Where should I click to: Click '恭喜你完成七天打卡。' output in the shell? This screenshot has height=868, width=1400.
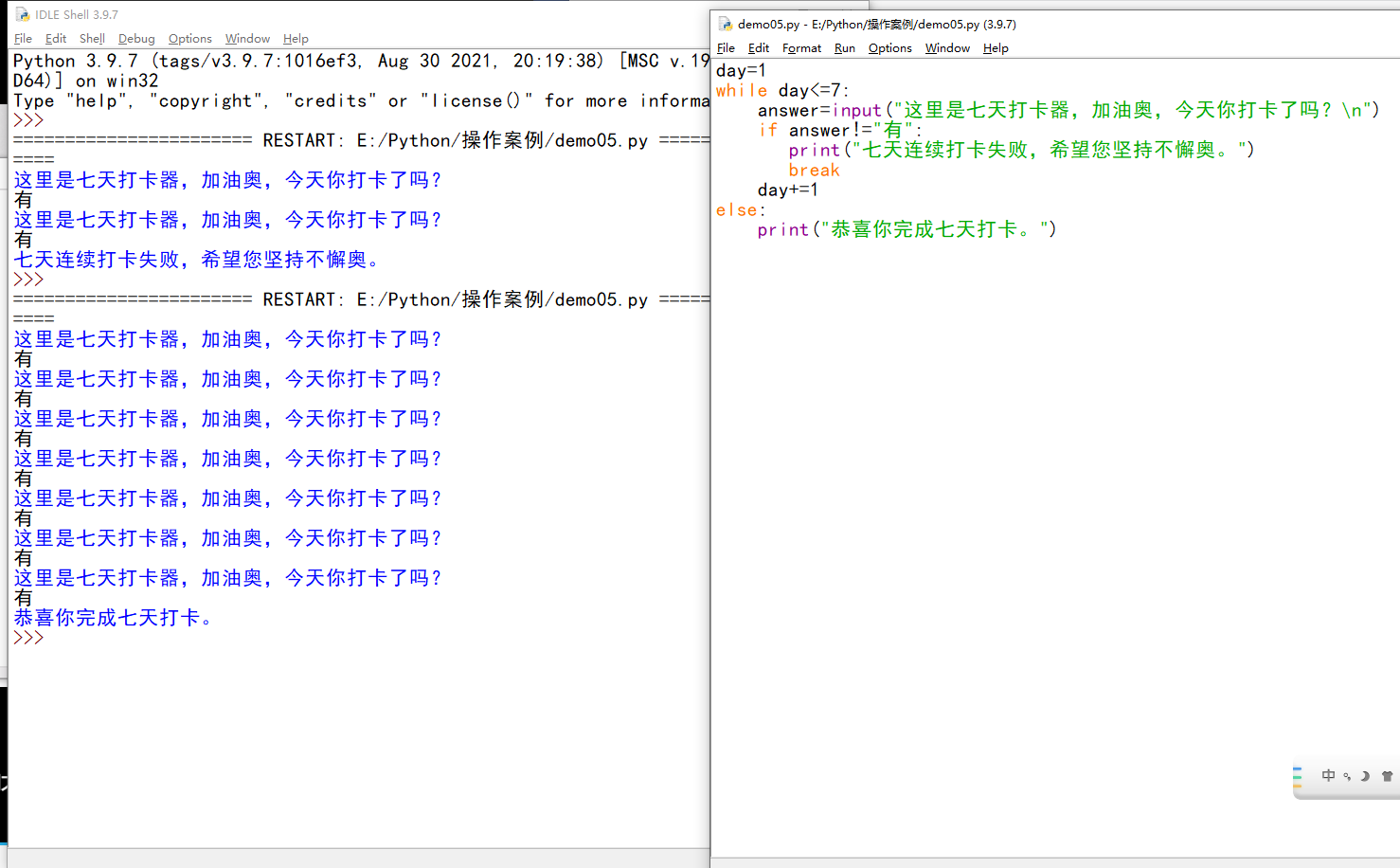[x=114, y=619]
